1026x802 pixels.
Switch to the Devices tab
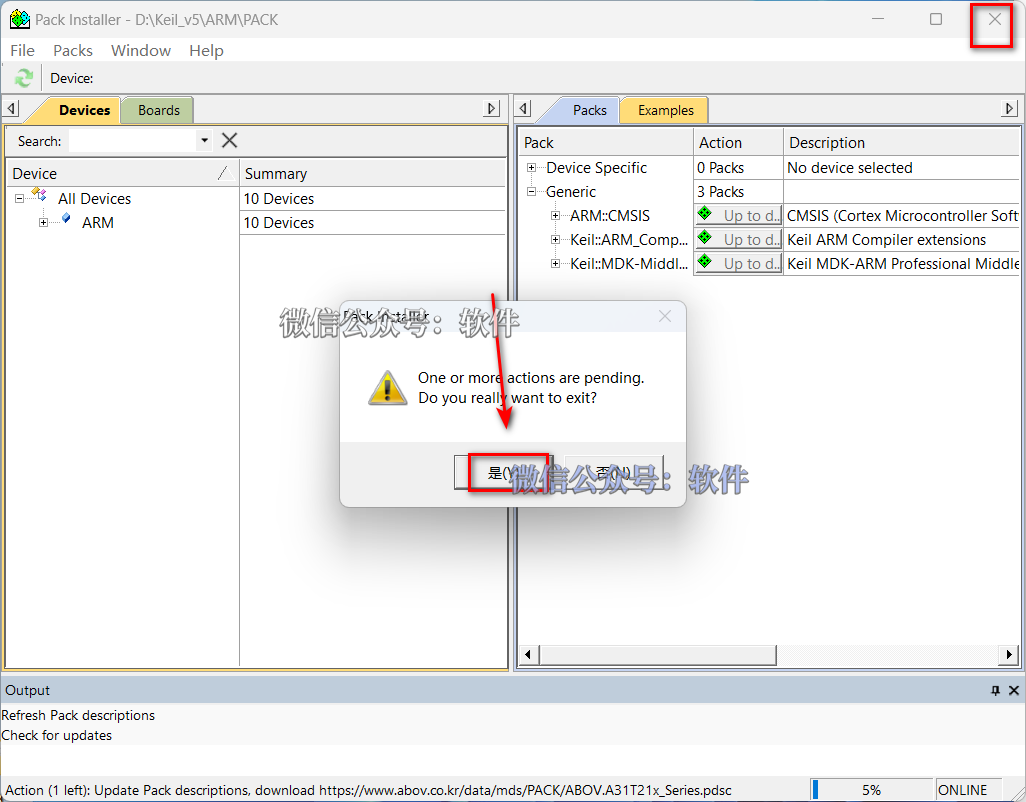click(x=84, y=110)
